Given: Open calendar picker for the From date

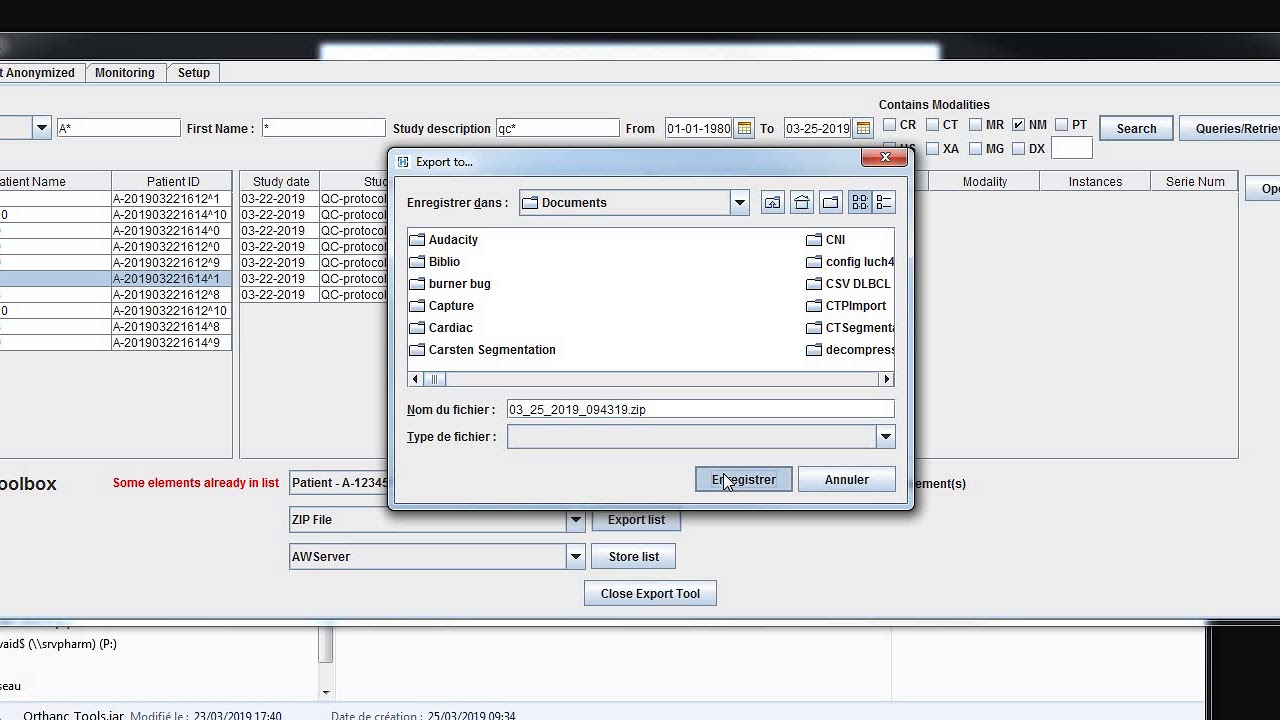Looking at the screenshot, I should tap(744, 128).
